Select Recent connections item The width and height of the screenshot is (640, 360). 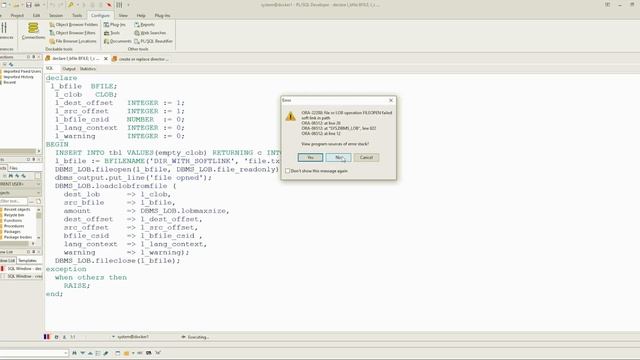[9, 82]
